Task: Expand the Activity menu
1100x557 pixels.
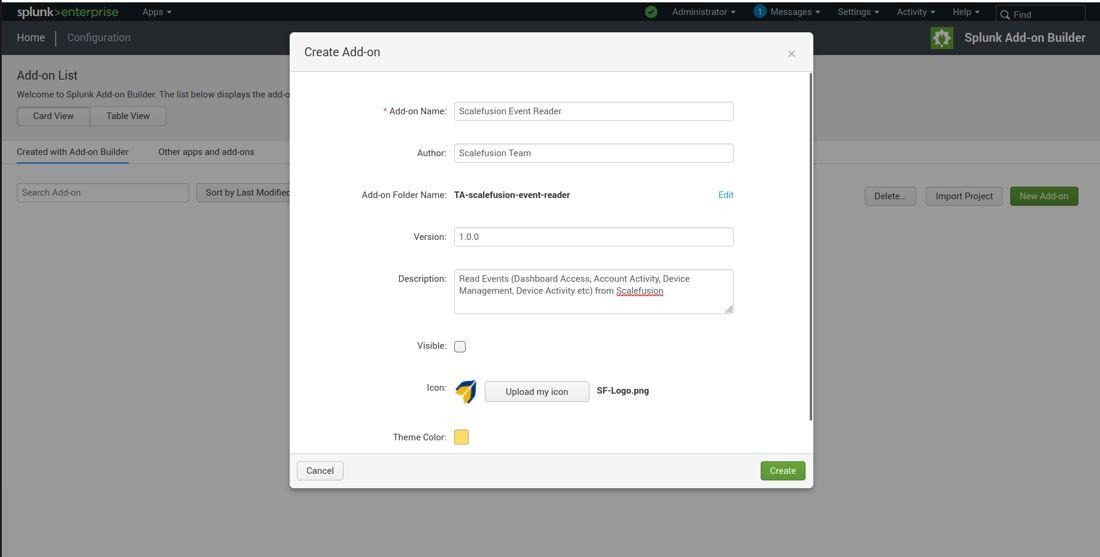Action: [915, 12]
